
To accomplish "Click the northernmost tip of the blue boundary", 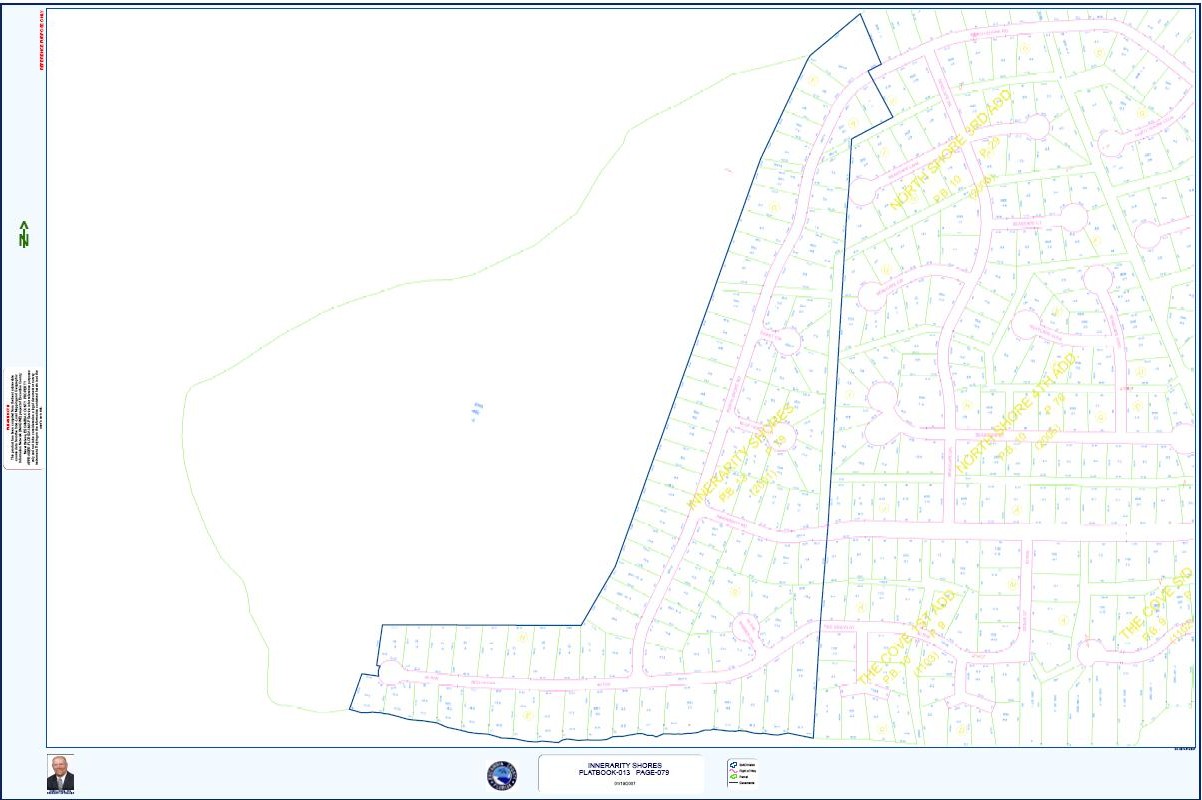I will click(859, 14).
